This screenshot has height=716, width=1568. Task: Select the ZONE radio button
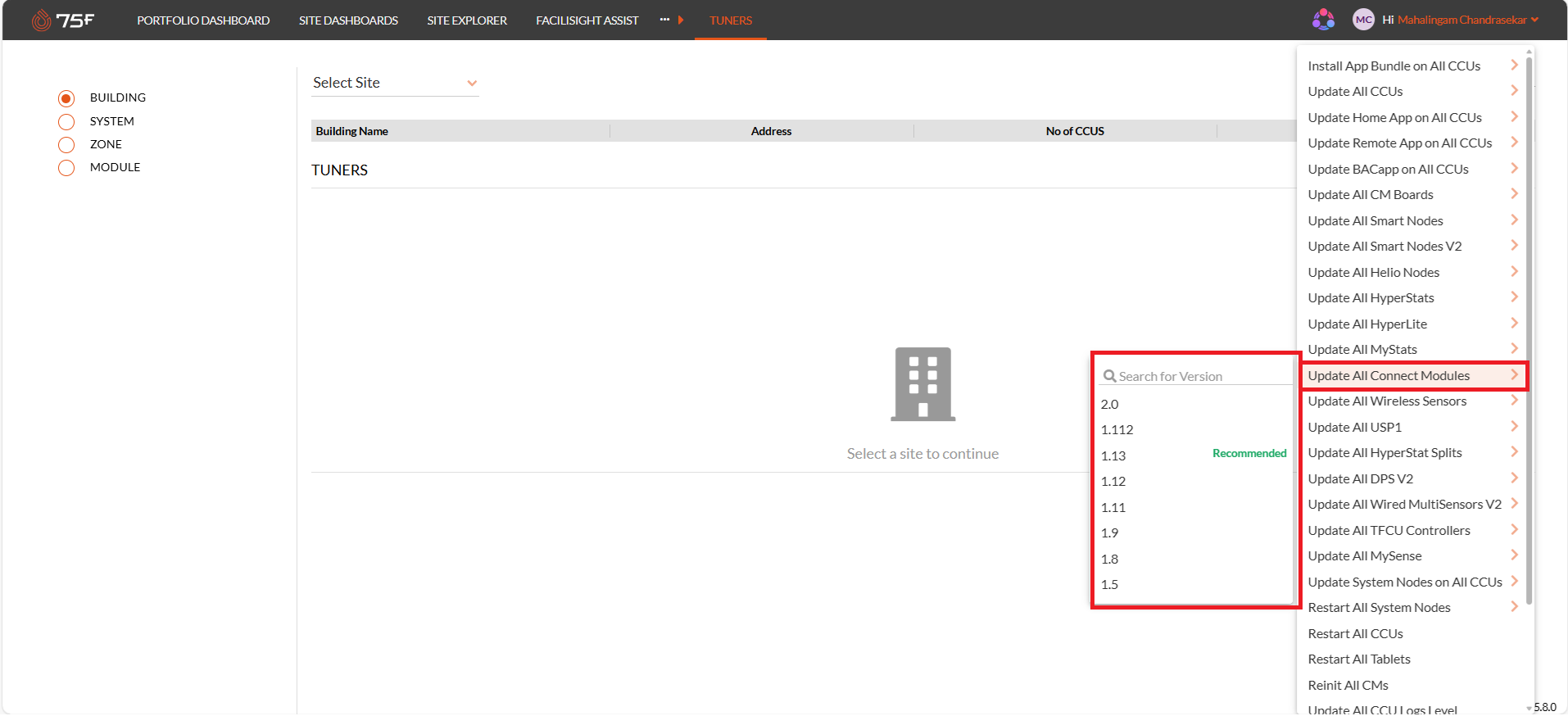[x=66, y=145]
